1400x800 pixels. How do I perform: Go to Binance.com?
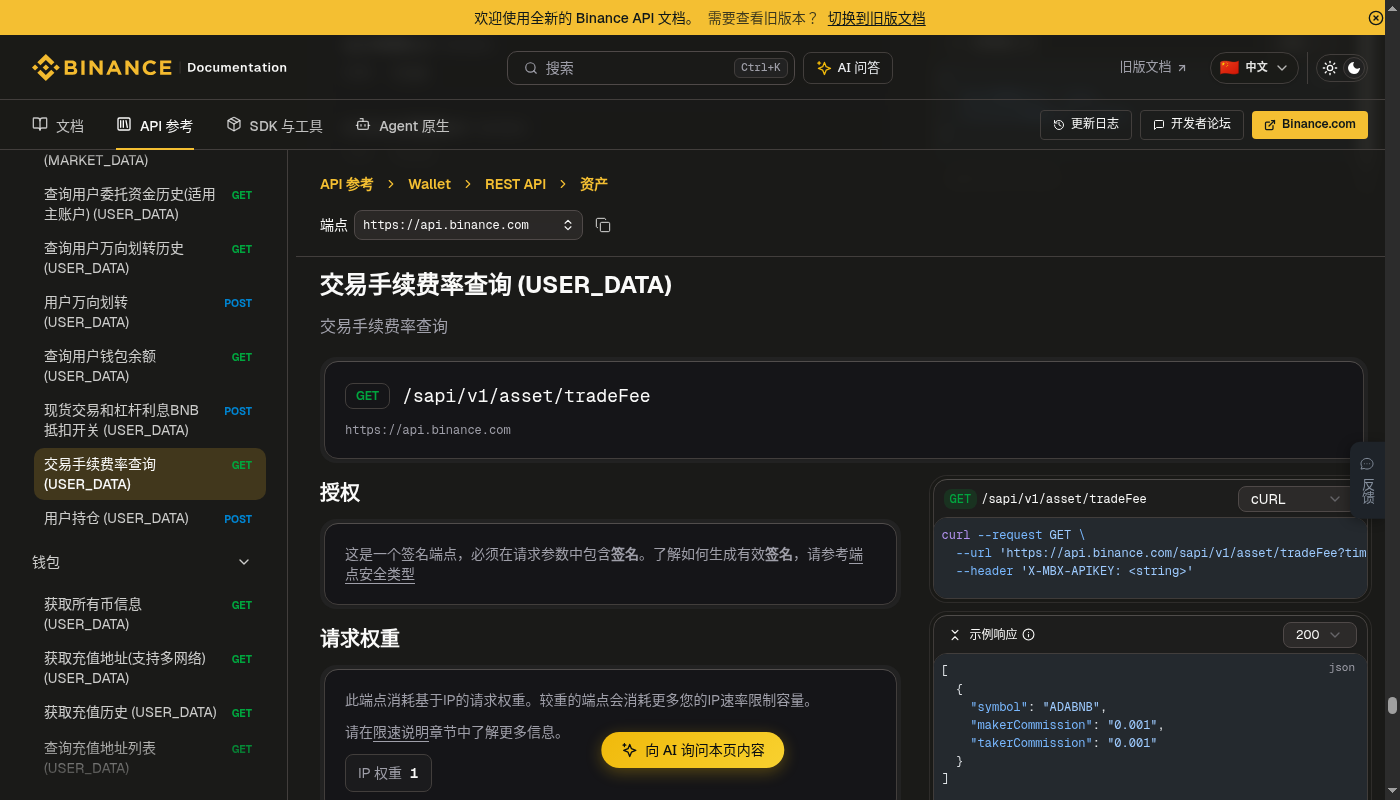(x=1310, y=124)
